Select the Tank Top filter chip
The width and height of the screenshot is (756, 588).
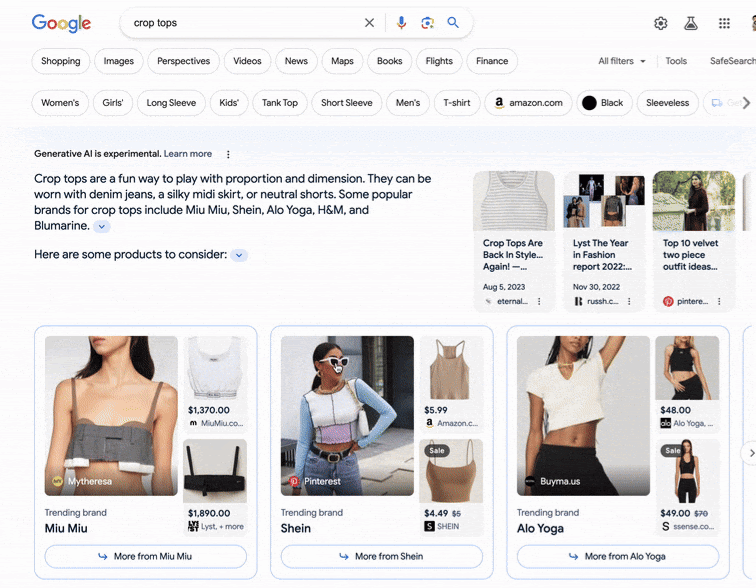[x=280, y=103]
